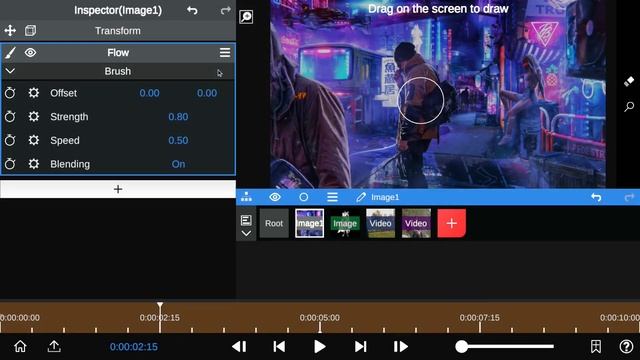Open gear settings for Blending
640x360 pixels.
coord(34,164)
